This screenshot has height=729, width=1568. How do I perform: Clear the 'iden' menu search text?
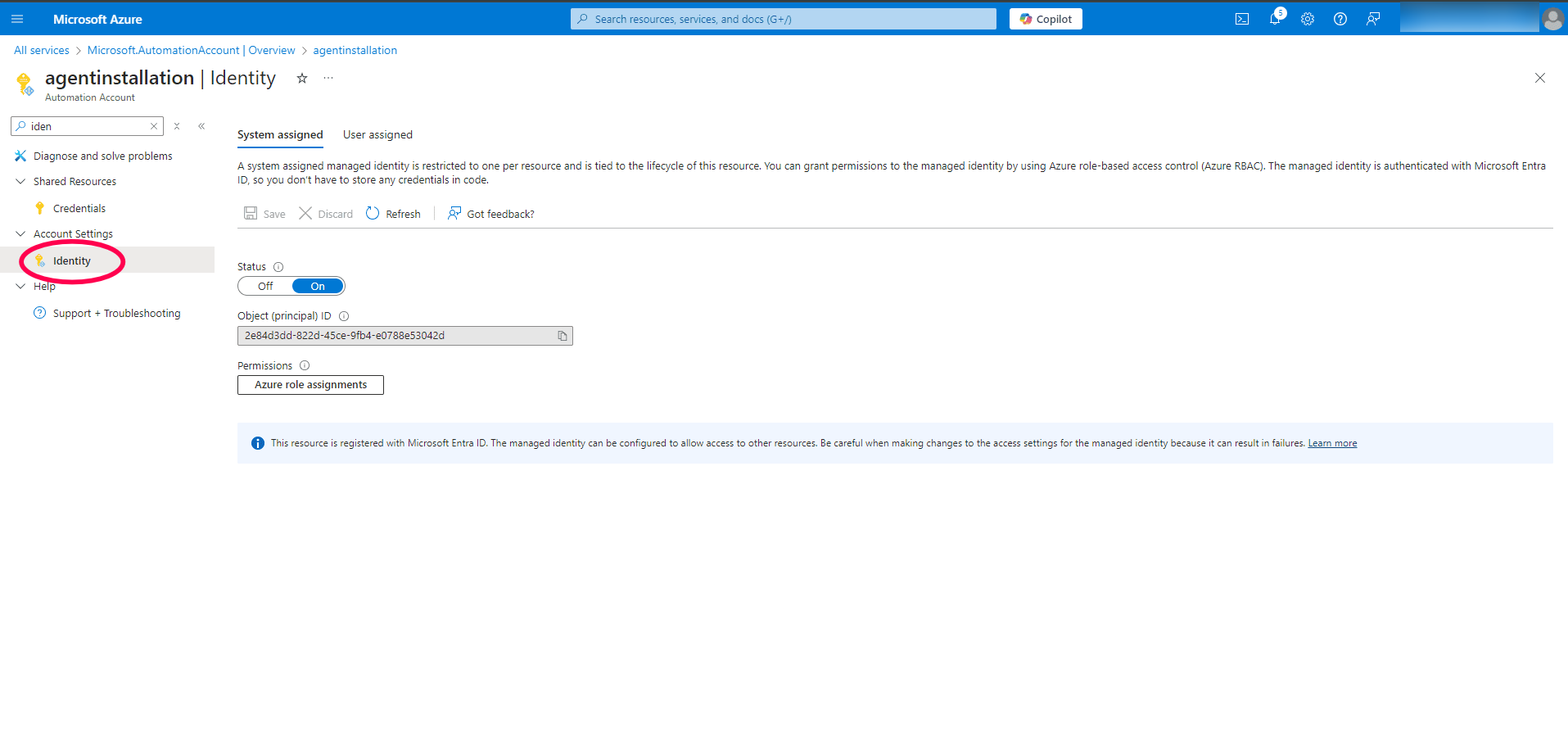153,126
